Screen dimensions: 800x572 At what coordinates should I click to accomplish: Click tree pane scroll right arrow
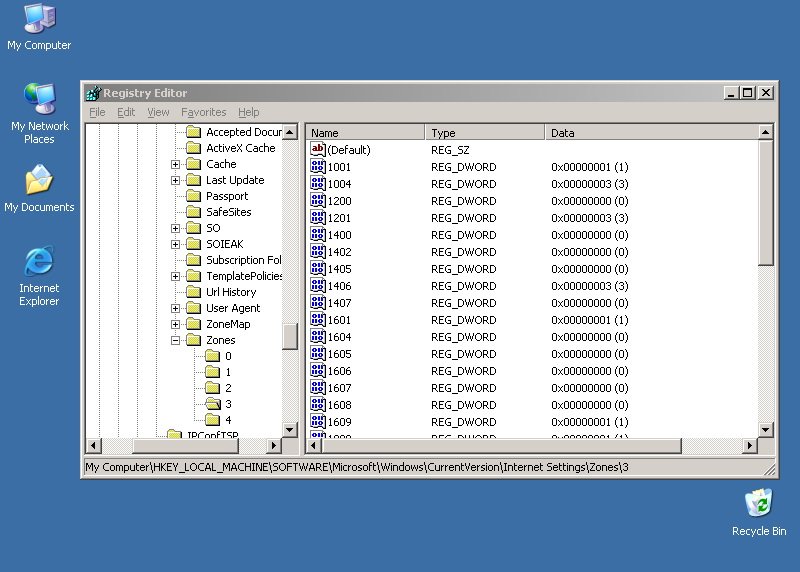[x=274, y=445]
